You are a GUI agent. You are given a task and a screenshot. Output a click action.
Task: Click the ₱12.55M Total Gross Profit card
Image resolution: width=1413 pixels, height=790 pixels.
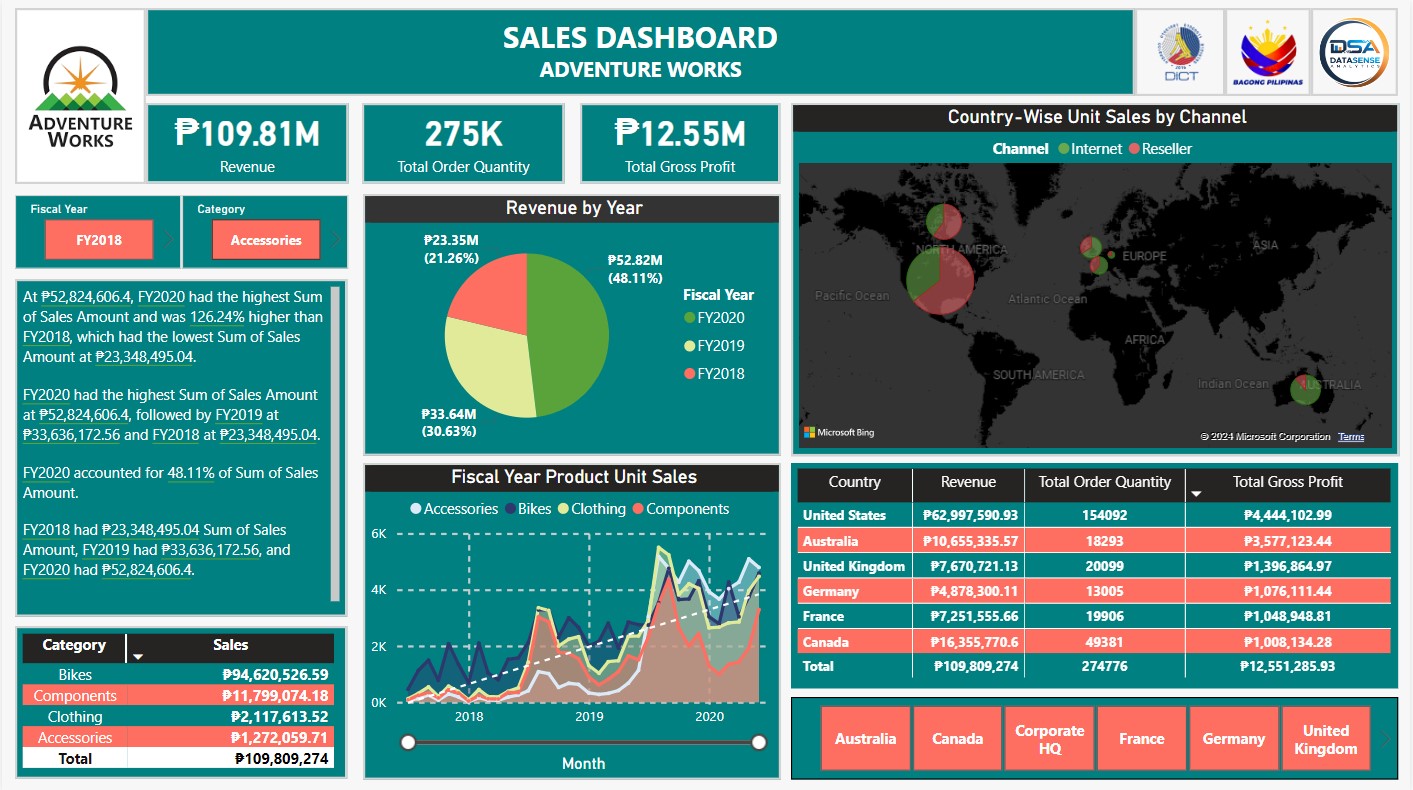click(680, 143)
